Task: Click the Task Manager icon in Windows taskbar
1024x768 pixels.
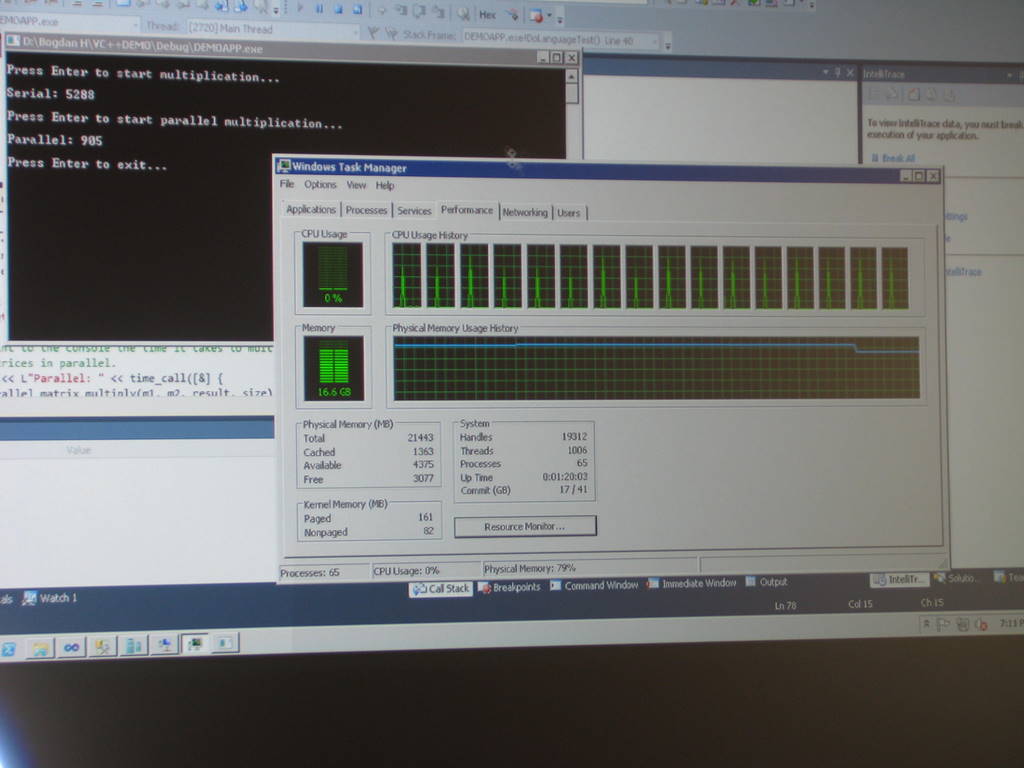Action: pos(195,644)
